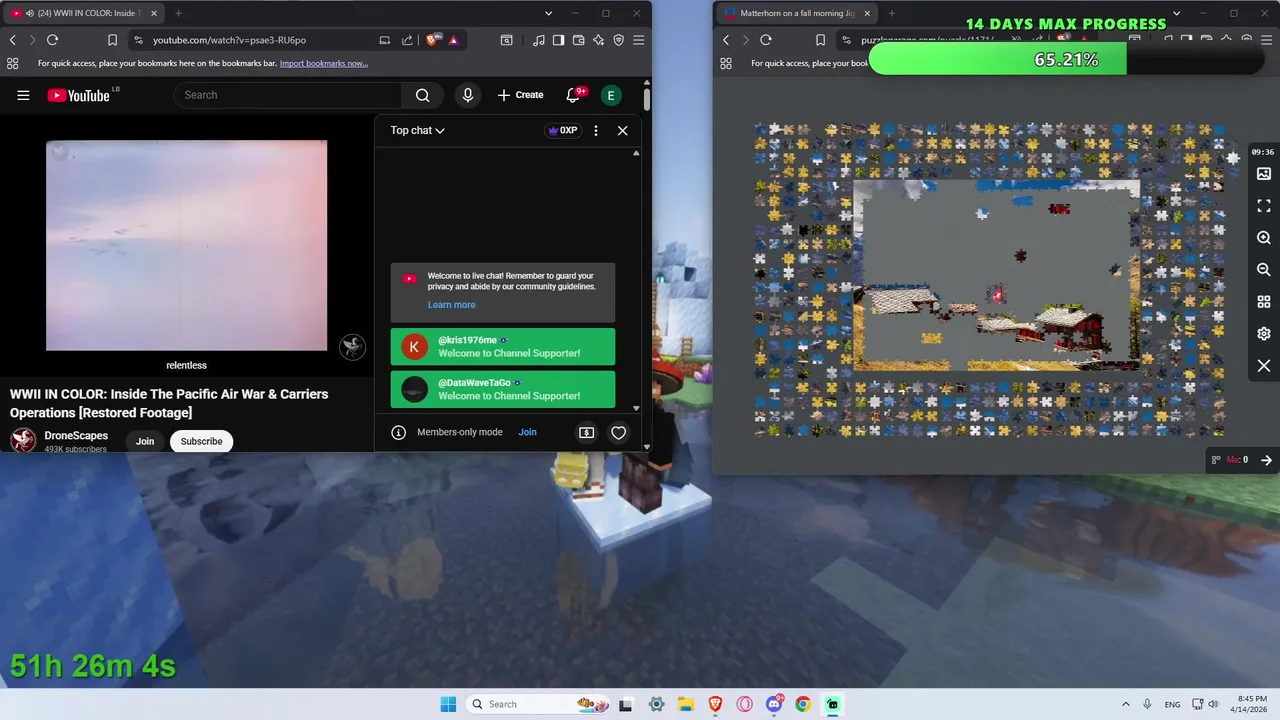
Task: Open Brave VPN shield icon
Action: coord(618,40)
